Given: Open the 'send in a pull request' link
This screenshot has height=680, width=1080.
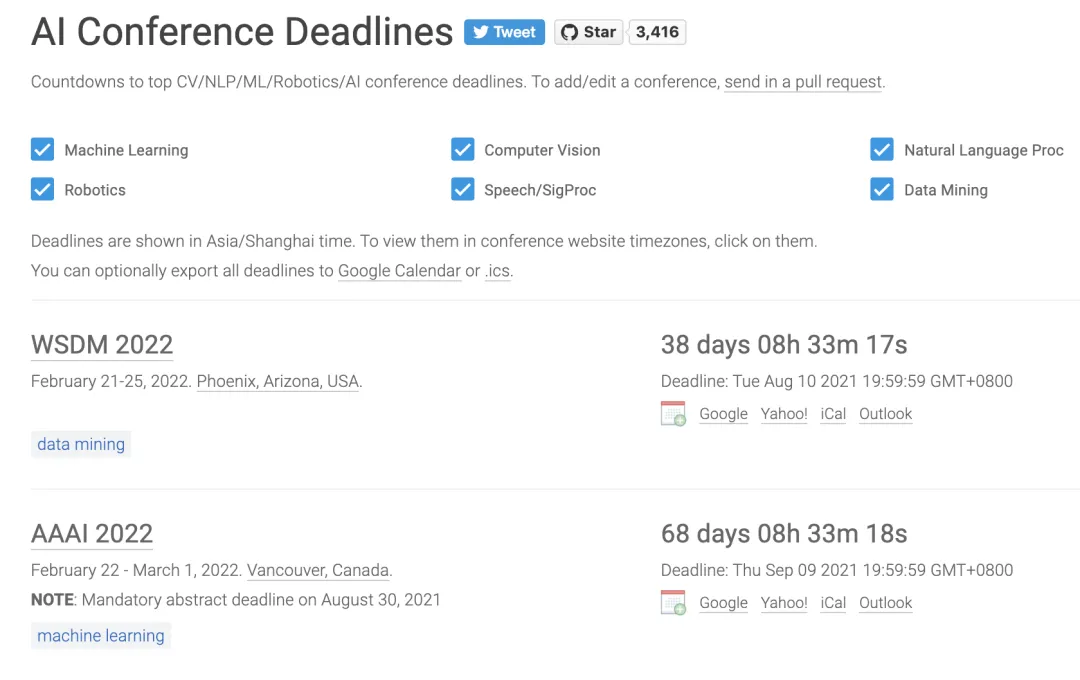Looking at the screenshot, I should coord(803,82).
